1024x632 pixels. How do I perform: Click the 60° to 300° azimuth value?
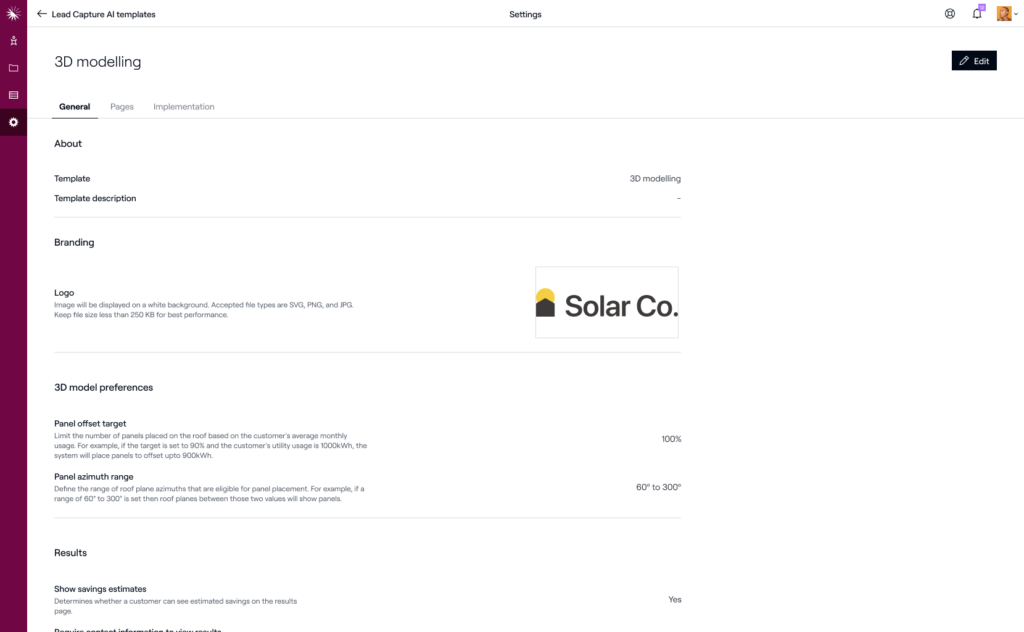(x=658, y=487)
